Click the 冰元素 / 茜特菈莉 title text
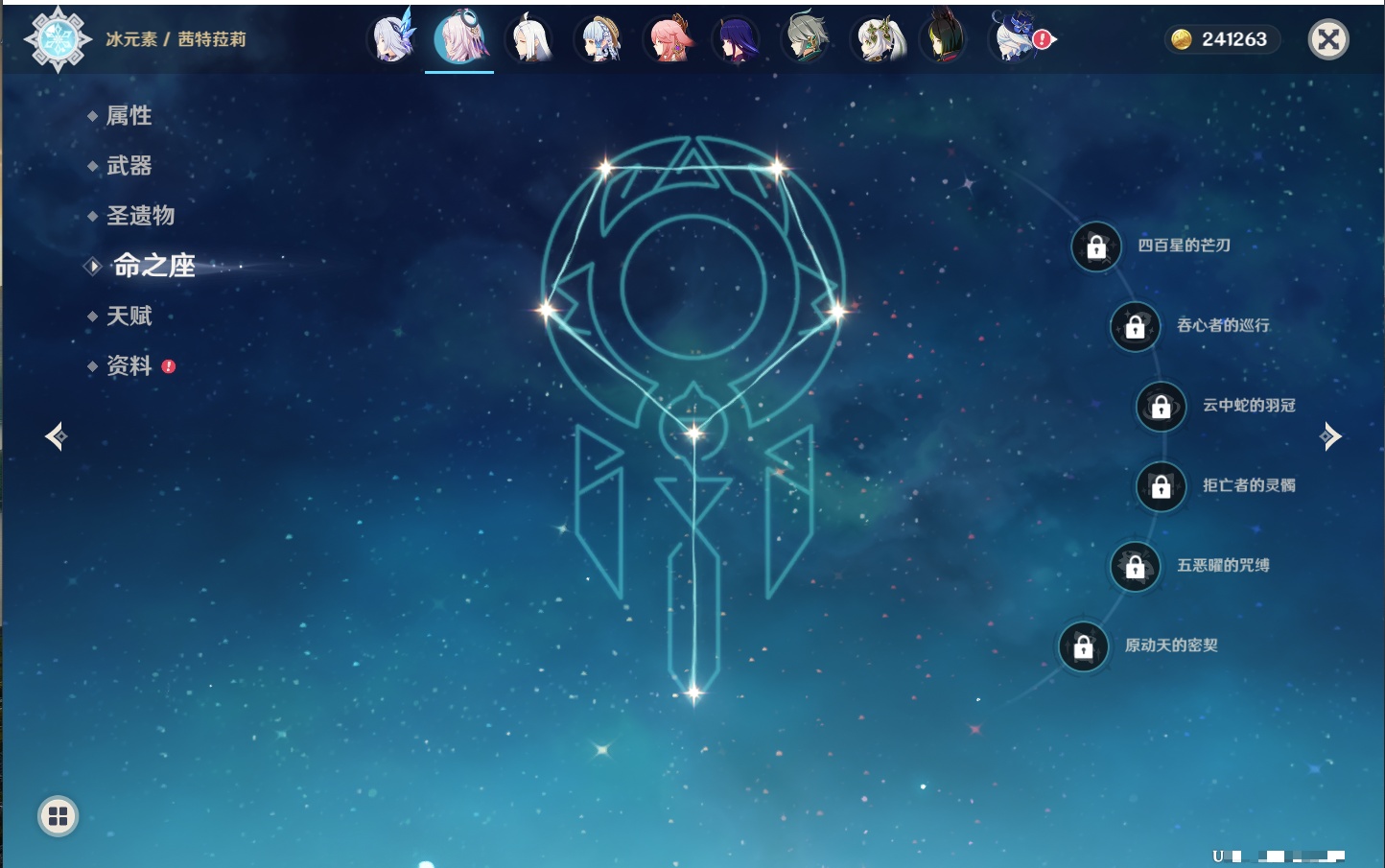This screenshot has width=1385, height=868. (x=176, y=39)
